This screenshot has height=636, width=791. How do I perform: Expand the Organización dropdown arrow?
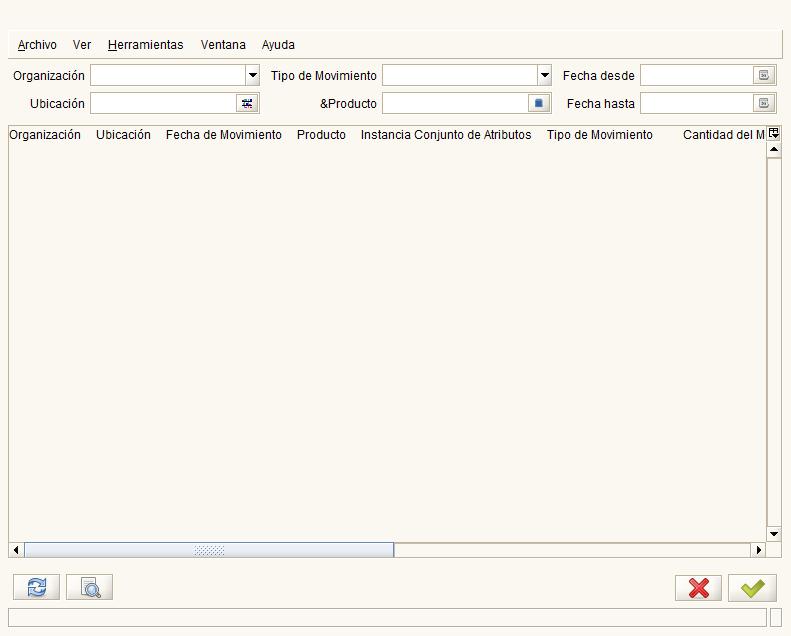(x=253, y=76)
